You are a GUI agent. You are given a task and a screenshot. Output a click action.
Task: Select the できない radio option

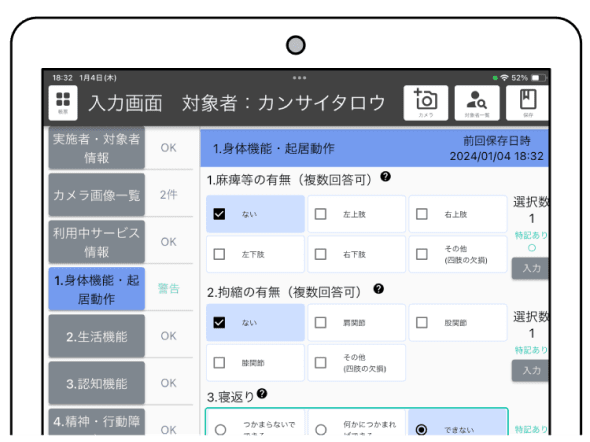pos(421,429)
